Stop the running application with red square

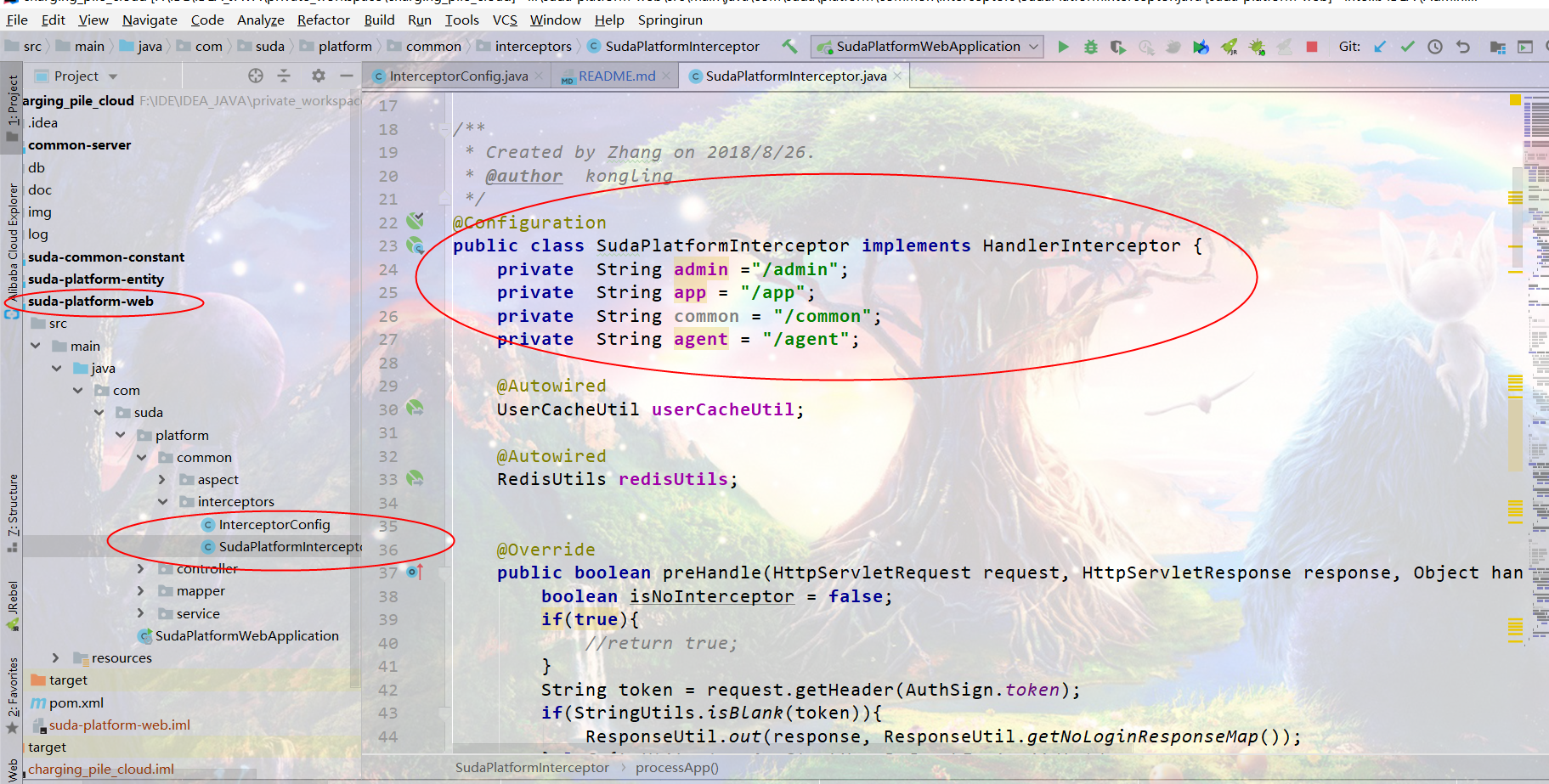[1312, 47]
